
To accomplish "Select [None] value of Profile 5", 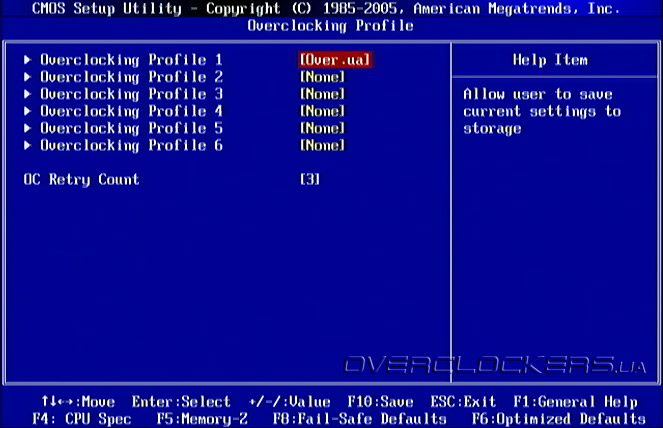I will [x=323, y=128].
